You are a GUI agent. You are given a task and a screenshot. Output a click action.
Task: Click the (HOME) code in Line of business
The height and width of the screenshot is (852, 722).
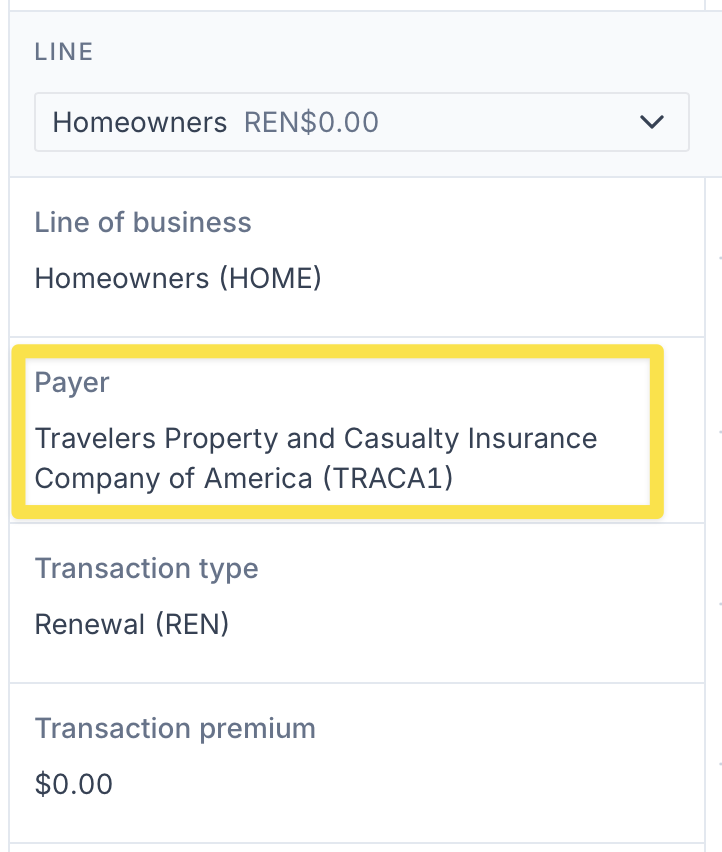point(271,278)
